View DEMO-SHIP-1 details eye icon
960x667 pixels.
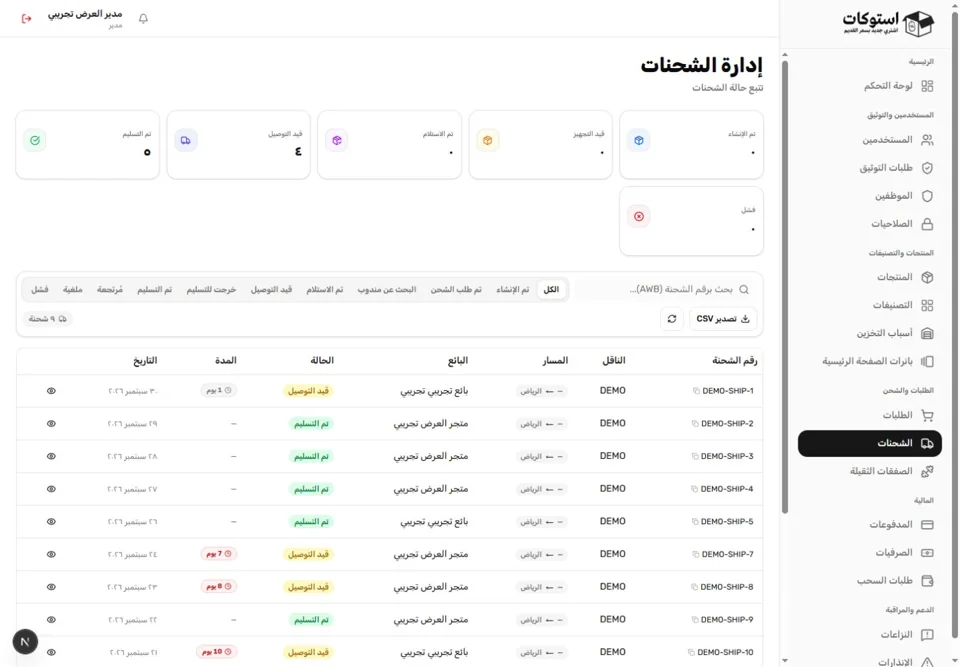[x=51, y=391]
